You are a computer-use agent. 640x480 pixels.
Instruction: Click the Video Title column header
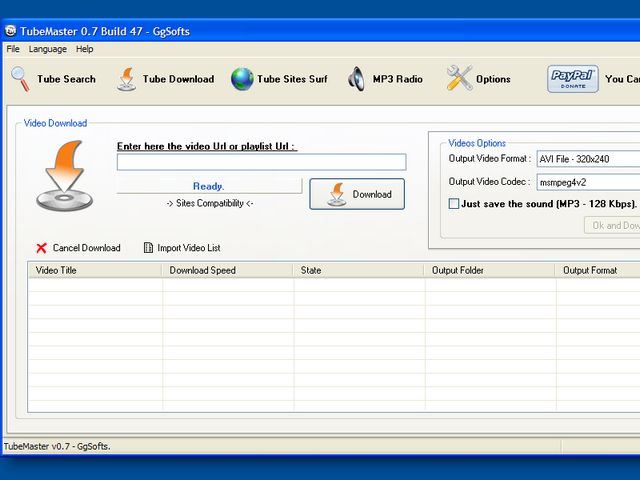pyautogui.click(x=95, y=270)
